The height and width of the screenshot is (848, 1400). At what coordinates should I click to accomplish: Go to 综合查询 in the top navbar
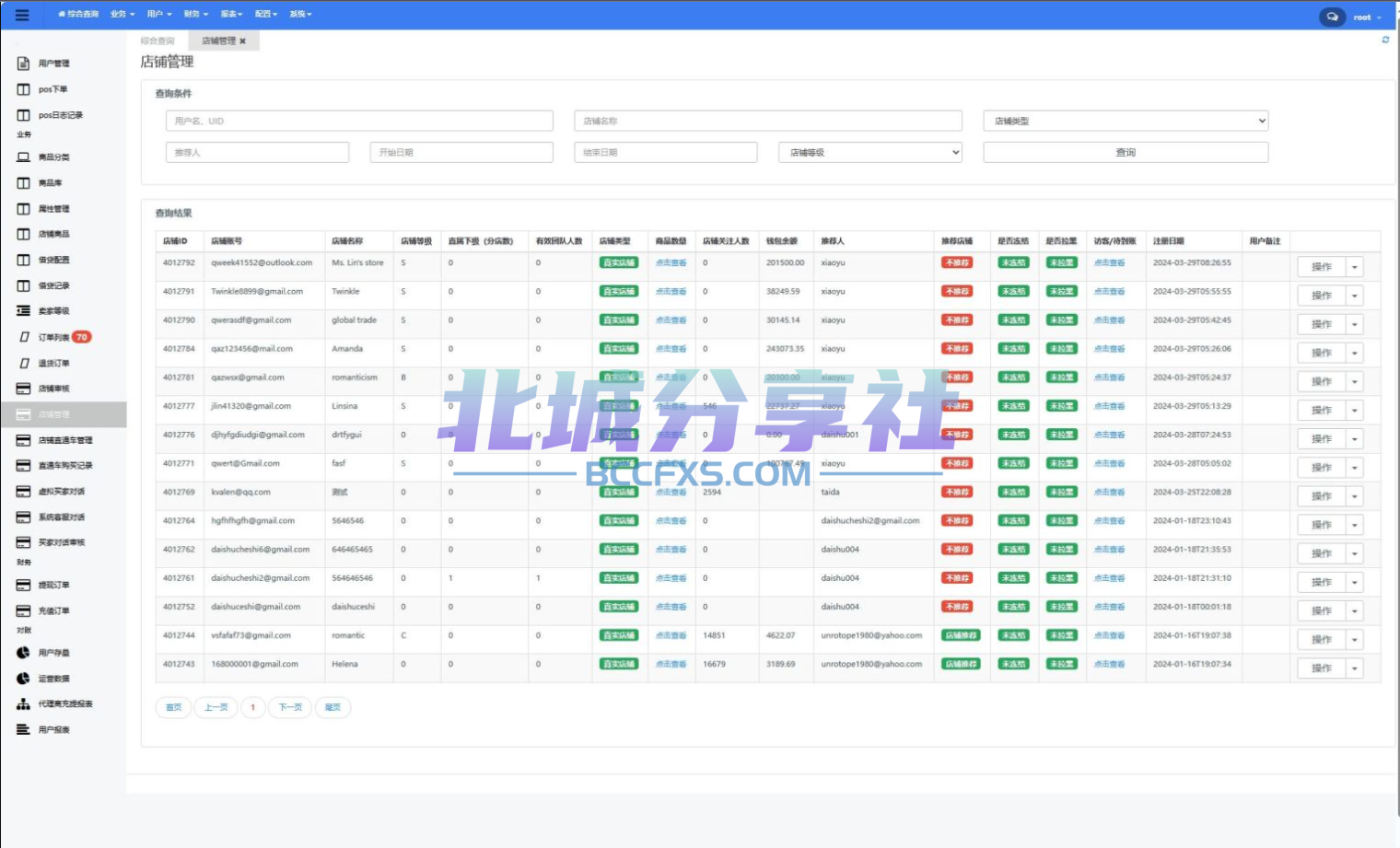[x=78, y=15]
